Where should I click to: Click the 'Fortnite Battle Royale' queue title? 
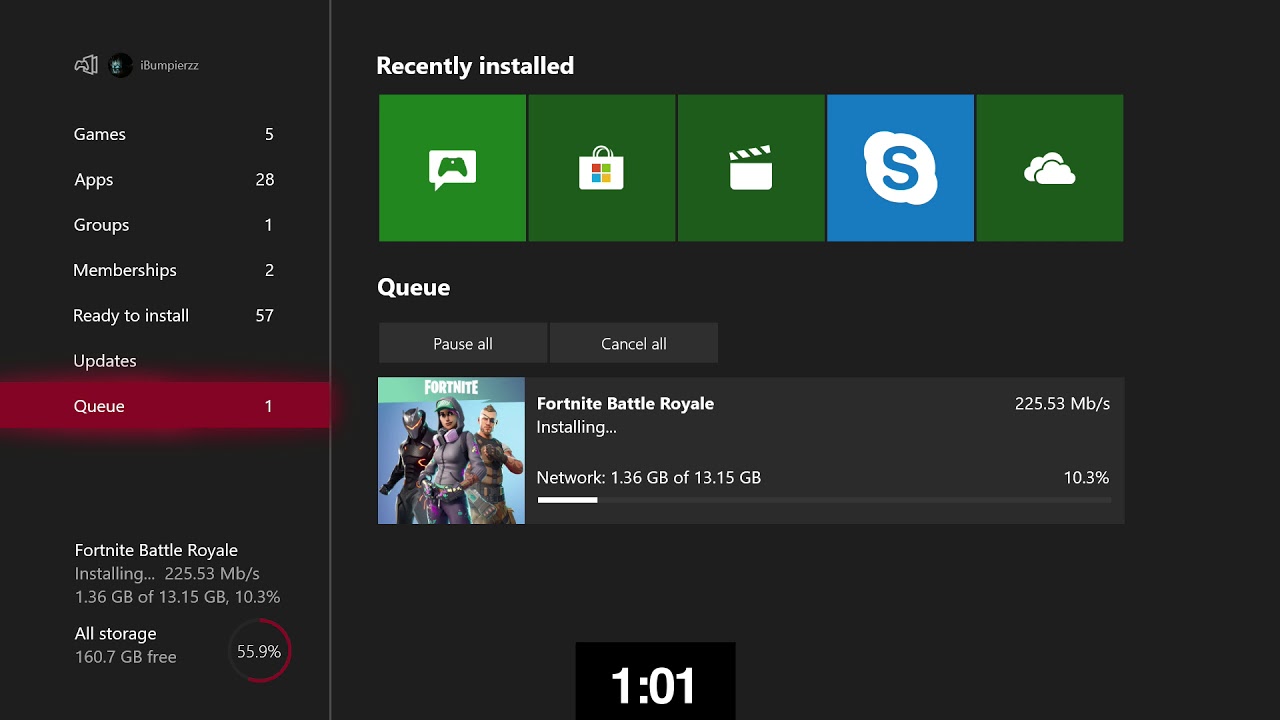(625, 403)
